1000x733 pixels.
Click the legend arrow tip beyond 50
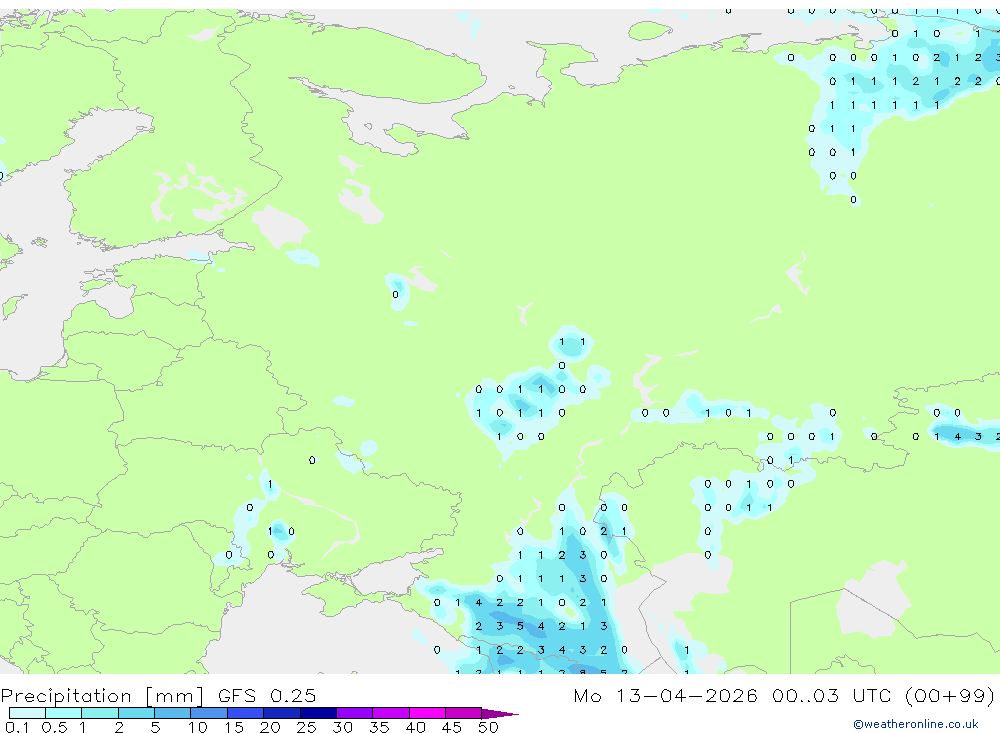501,714
